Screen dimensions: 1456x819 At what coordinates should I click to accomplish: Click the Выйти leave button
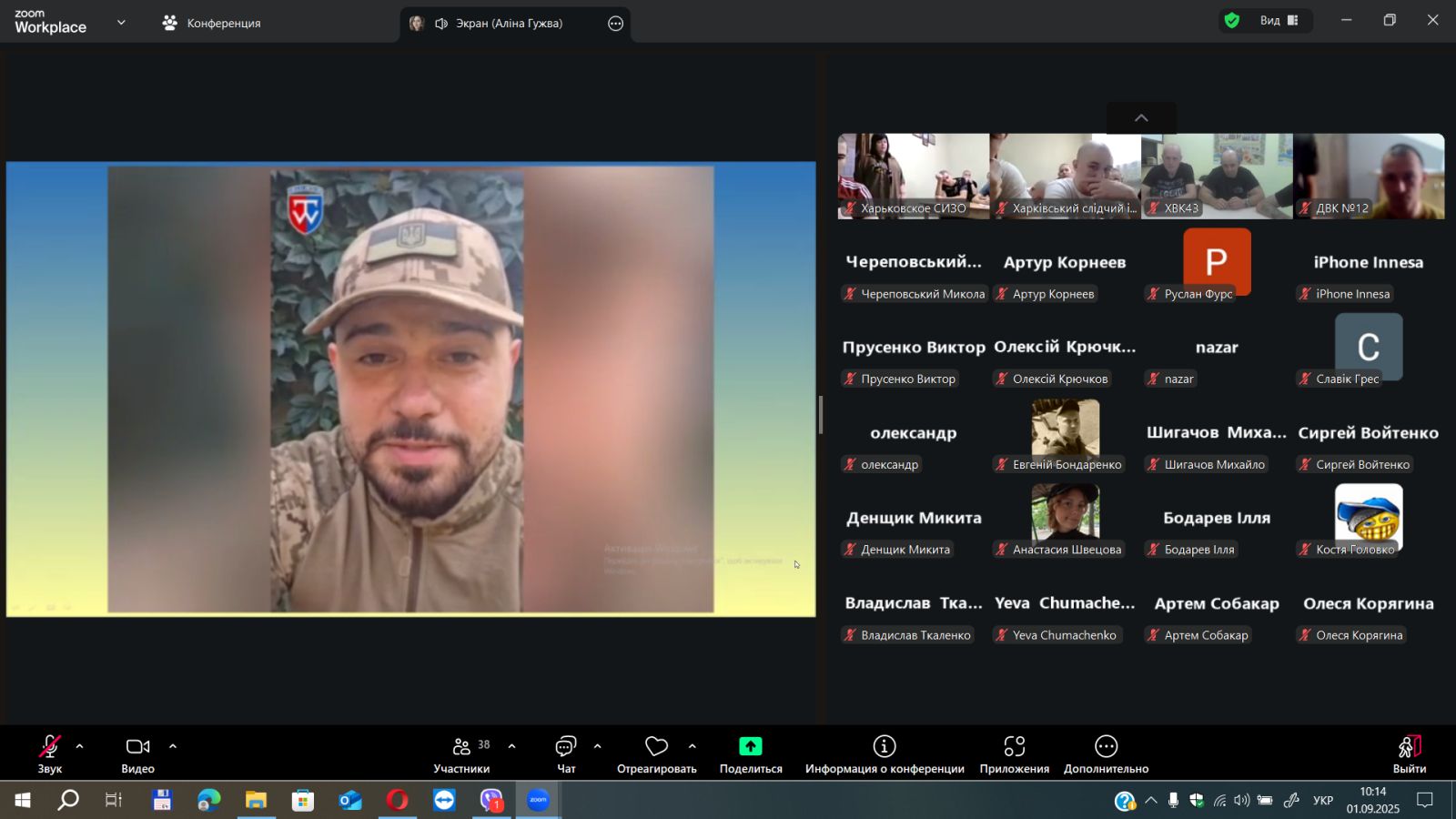1409,753
